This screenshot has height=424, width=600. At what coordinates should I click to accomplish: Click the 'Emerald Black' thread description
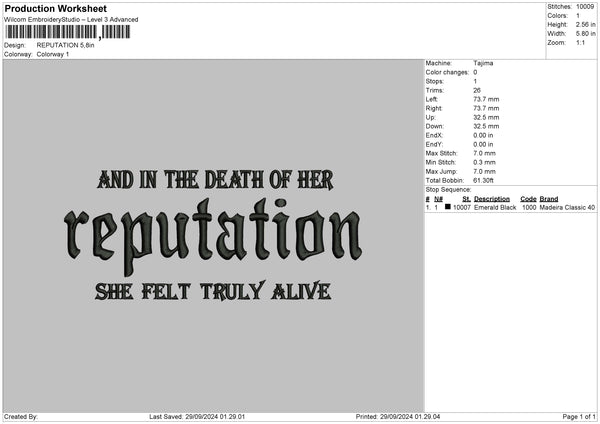pyautogui.click(x=495, y=207)
